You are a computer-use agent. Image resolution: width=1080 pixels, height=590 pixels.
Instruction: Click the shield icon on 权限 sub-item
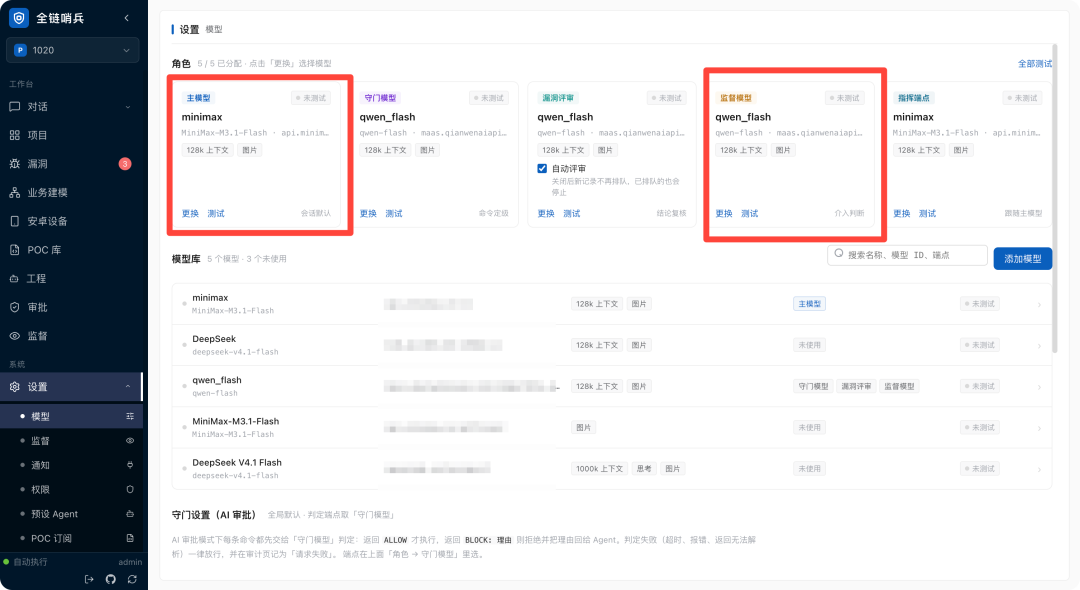click(x=129, y=489)
